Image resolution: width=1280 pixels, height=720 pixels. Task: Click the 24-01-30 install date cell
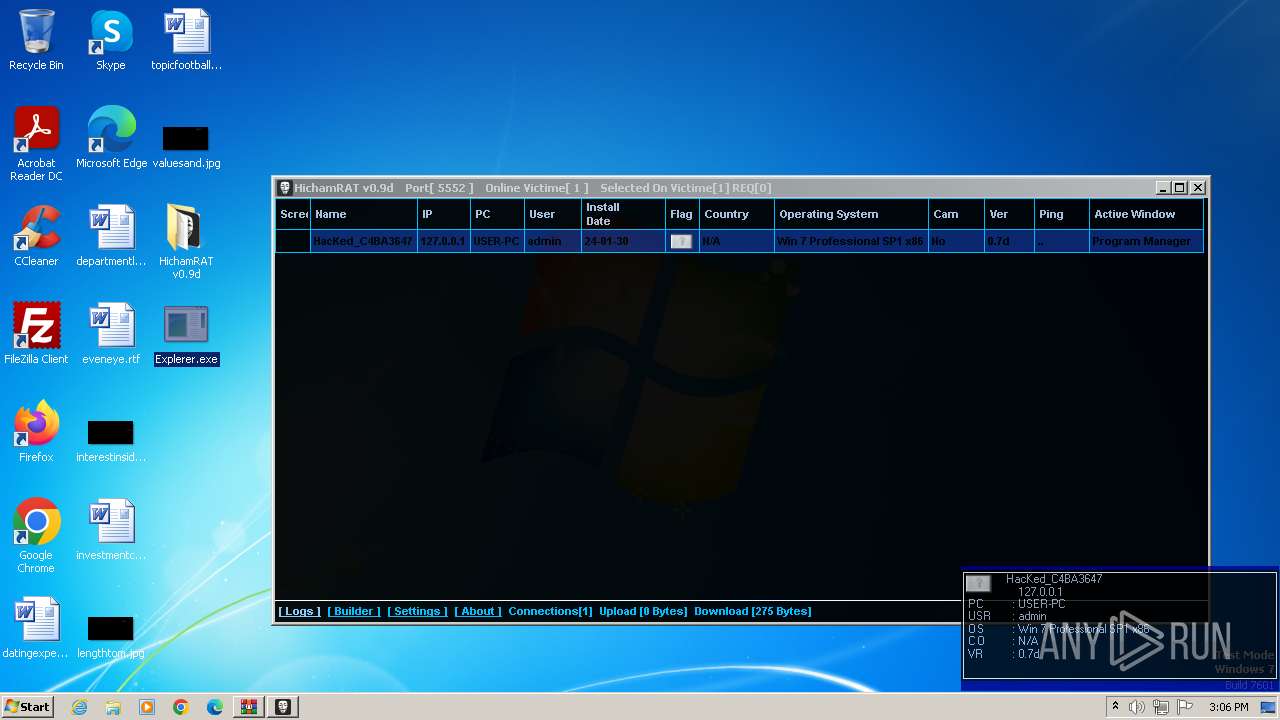click(623, 241)
